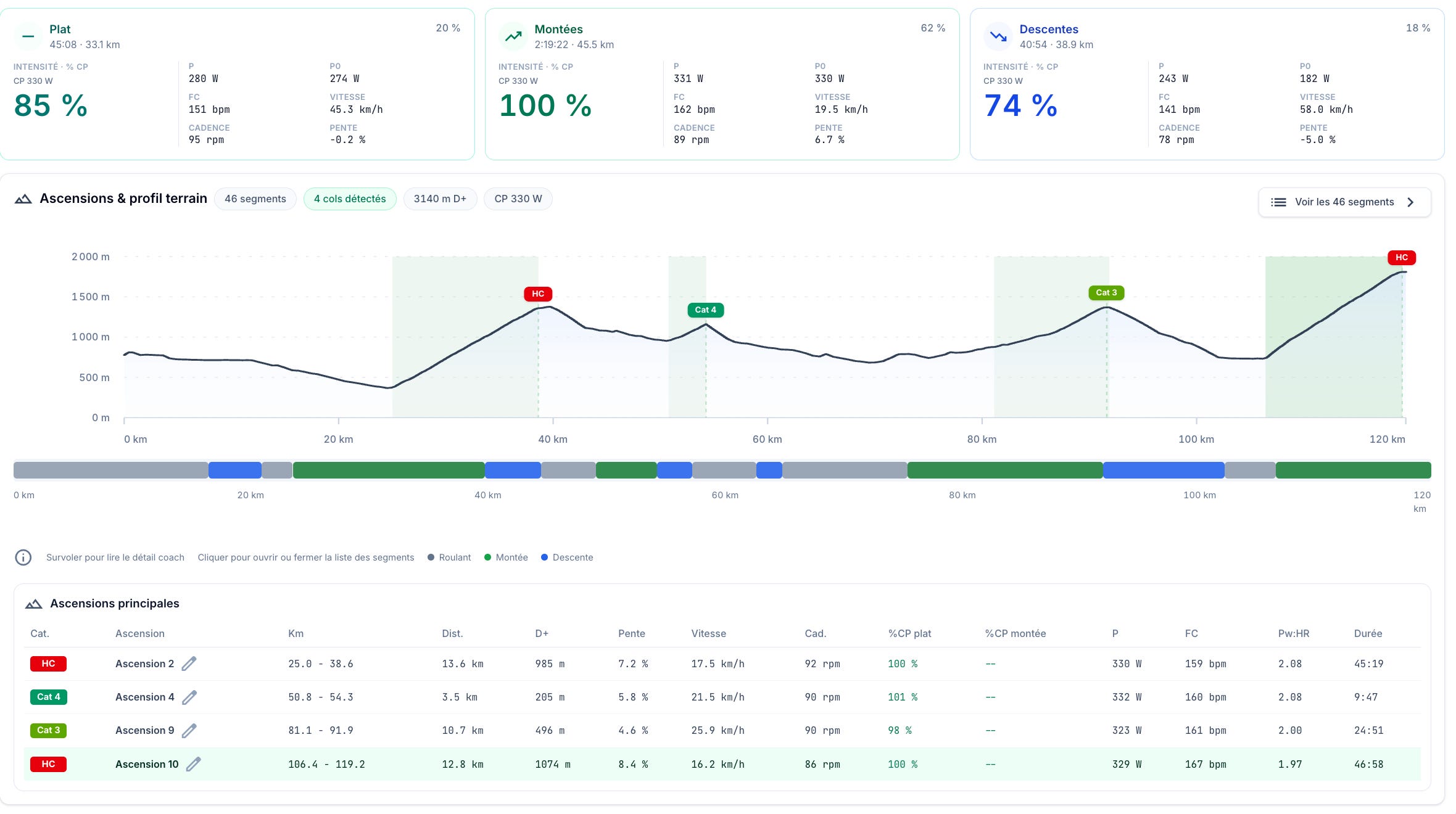
Task: Sort table by the Pw:HR column header
Action: (1294, 633)
